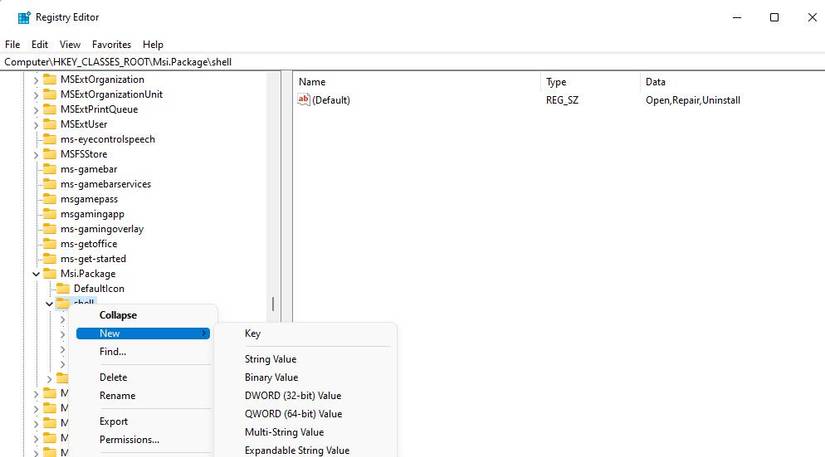Choose Find... in the context menu
The width and height of the screenshot is (825, 457).
(113, 351)
